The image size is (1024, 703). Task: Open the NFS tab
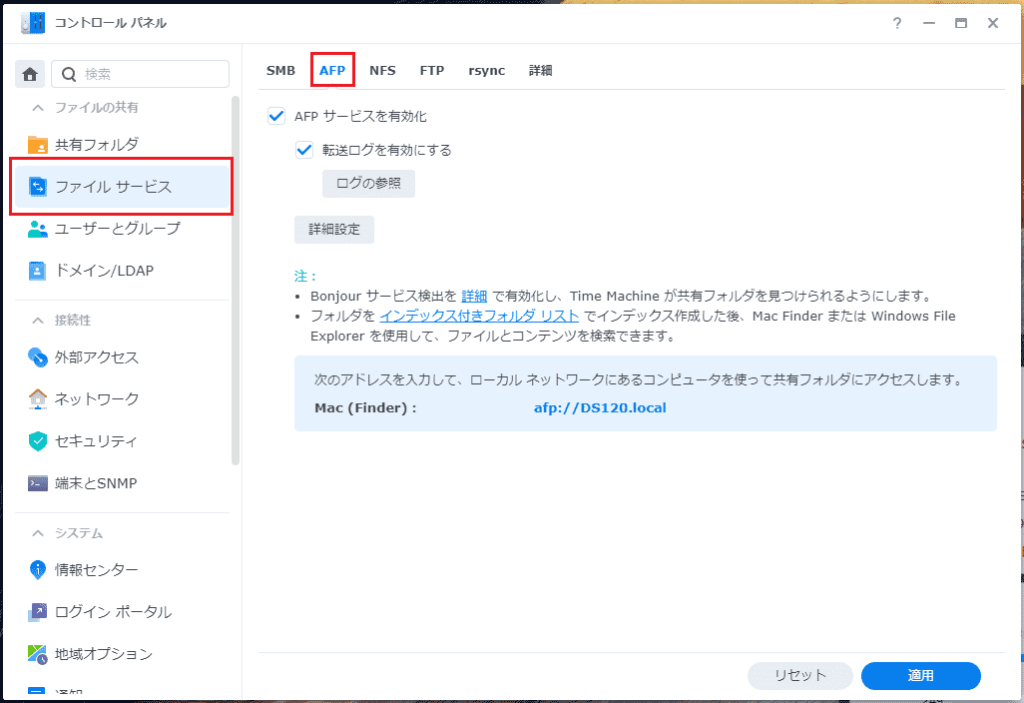383,71
